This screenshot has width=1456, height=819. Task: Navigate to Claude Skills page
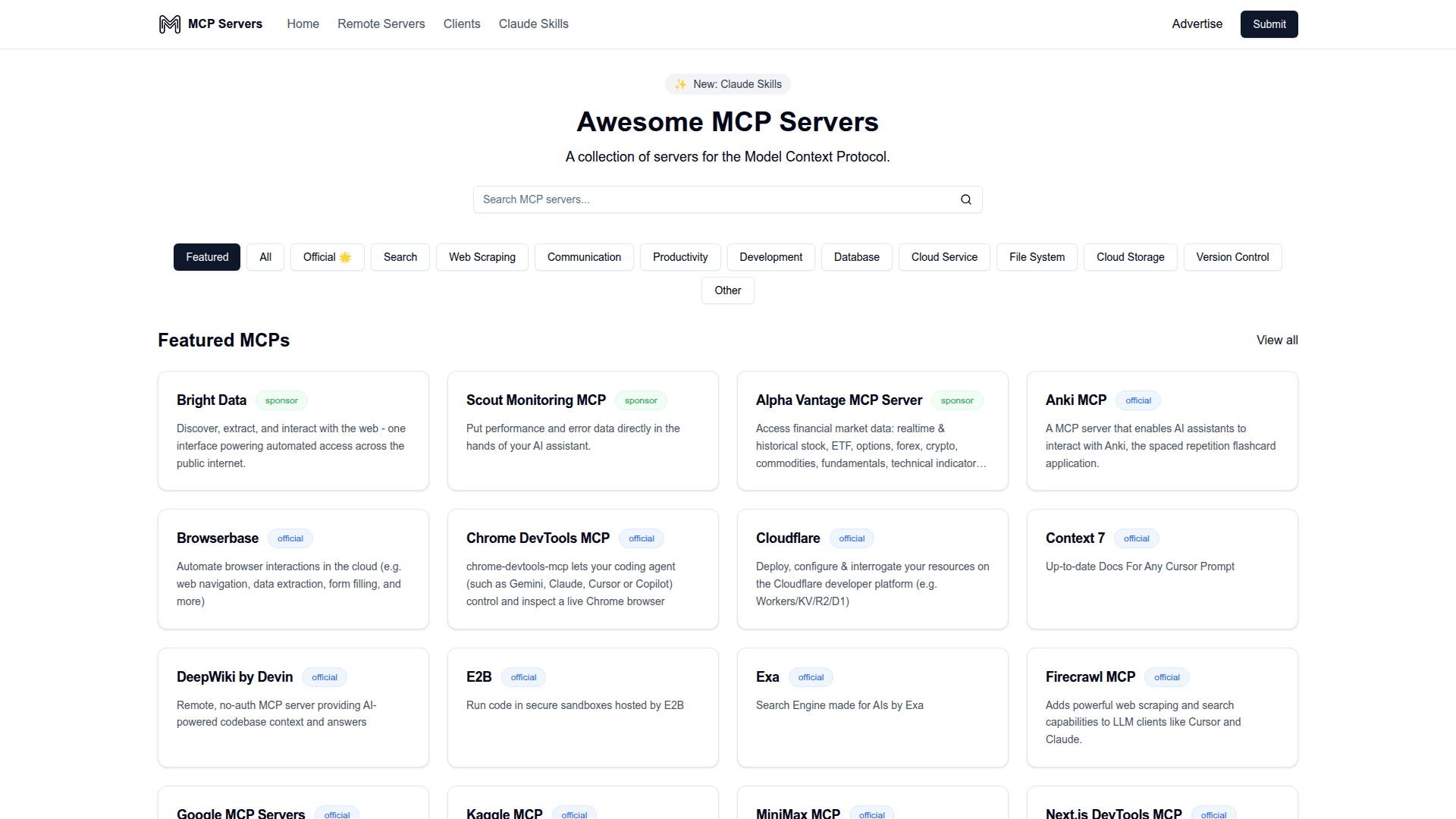[533, 24]
